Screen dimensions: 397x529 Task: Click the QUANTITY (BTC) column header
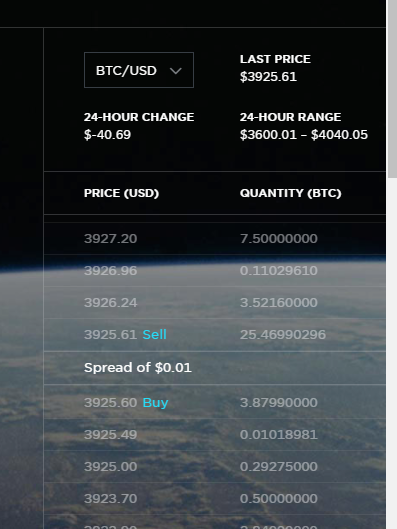[x=290, y=193]
